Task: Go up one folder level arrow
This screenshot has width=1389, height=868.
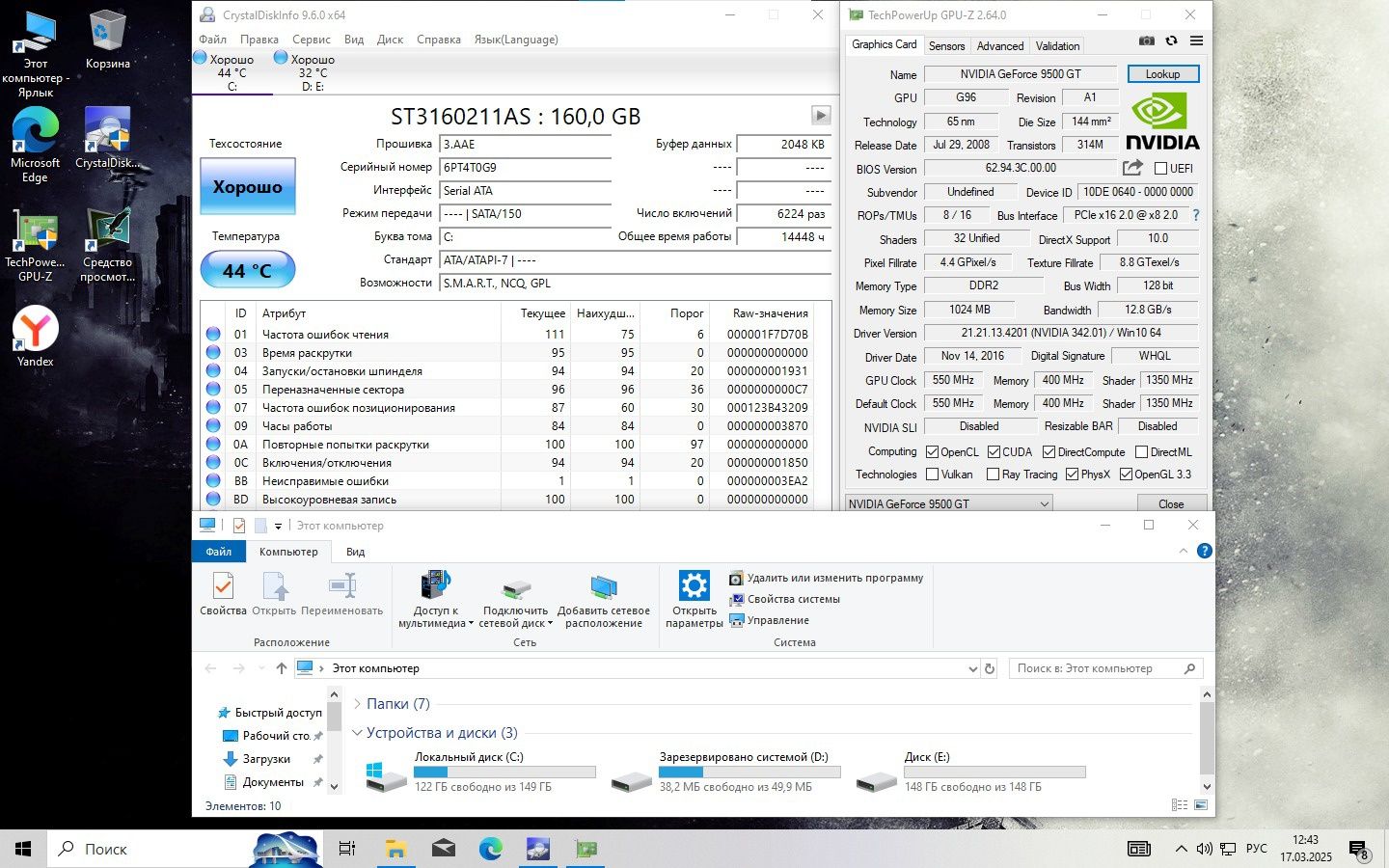Action: click(281, 668)
